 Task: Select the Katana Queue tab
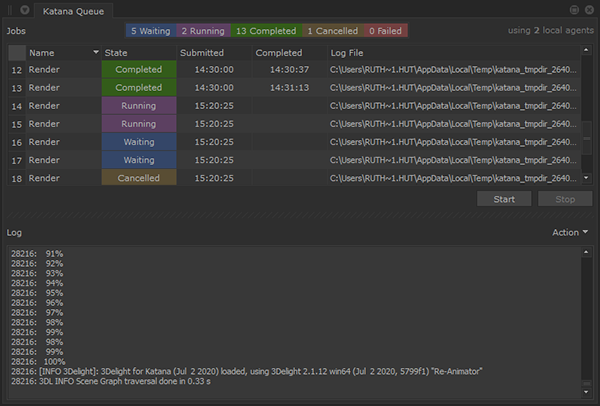75,10
